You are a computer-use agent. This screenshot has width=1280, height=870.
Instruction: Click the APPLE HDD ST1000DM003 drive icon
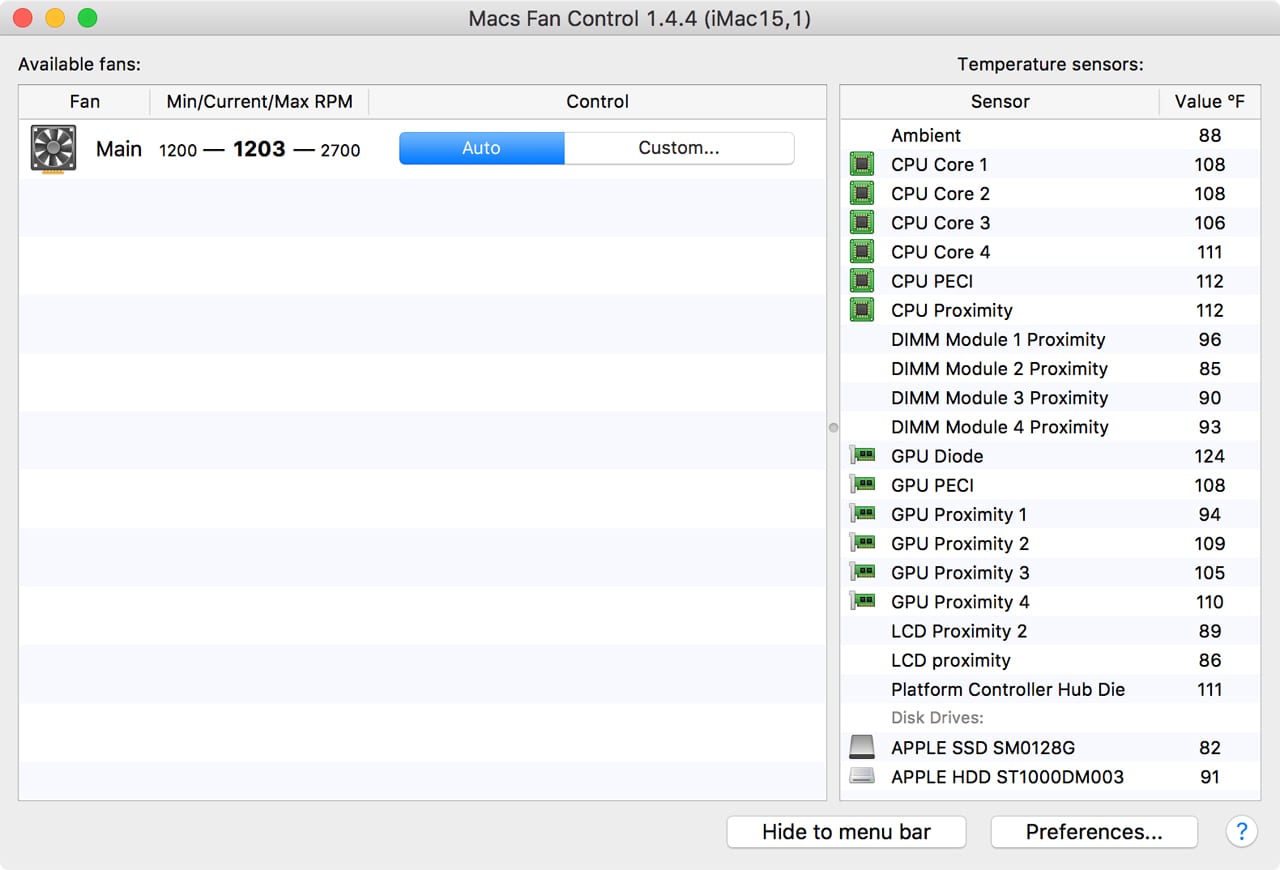(x=861, y=776)
